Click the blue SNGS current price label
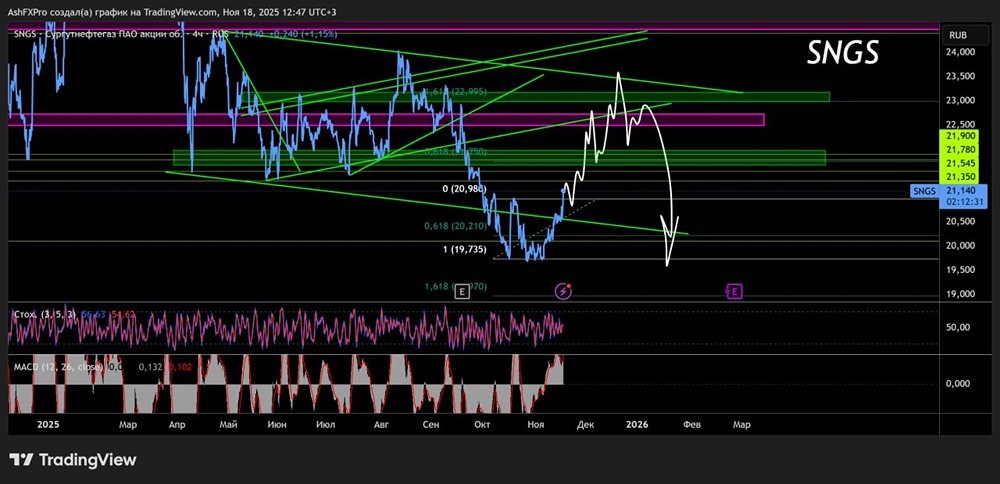Viewport: 1000px width, 484px height. (925, 191)
